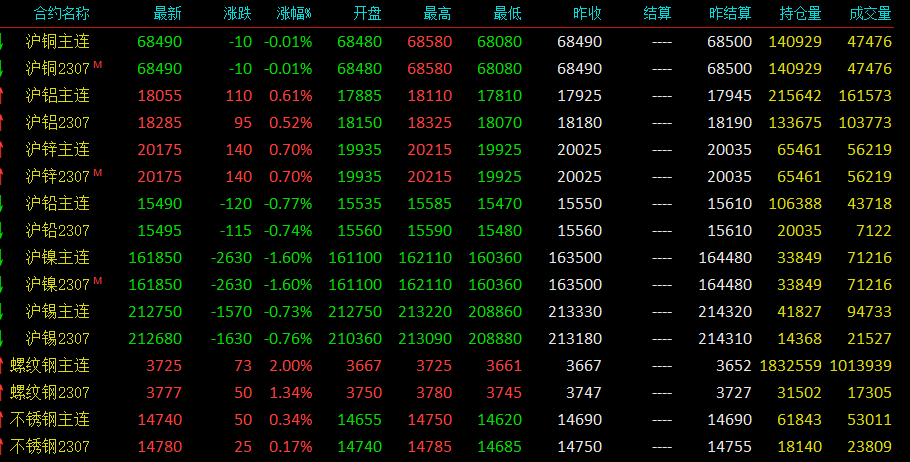Click the red up arrow beside 螺纹钢主连
Viewport: 910px width, 462px height.
(x=2, y=366)
